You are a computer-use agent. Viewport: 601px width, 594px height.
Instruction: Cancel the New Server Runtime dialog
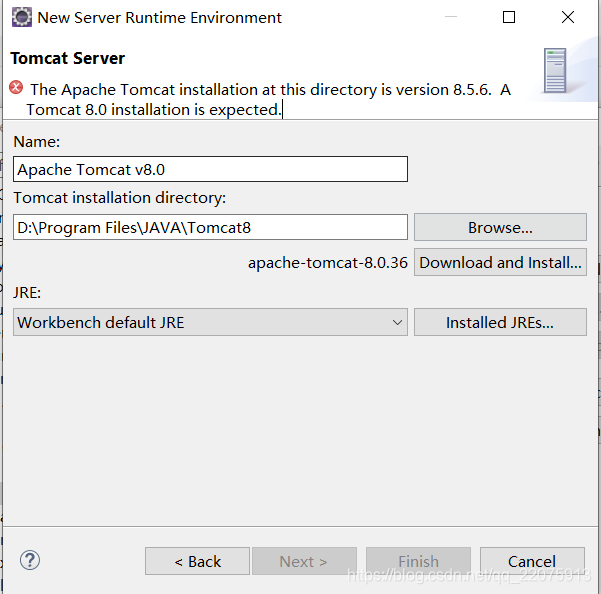(532, 561)
